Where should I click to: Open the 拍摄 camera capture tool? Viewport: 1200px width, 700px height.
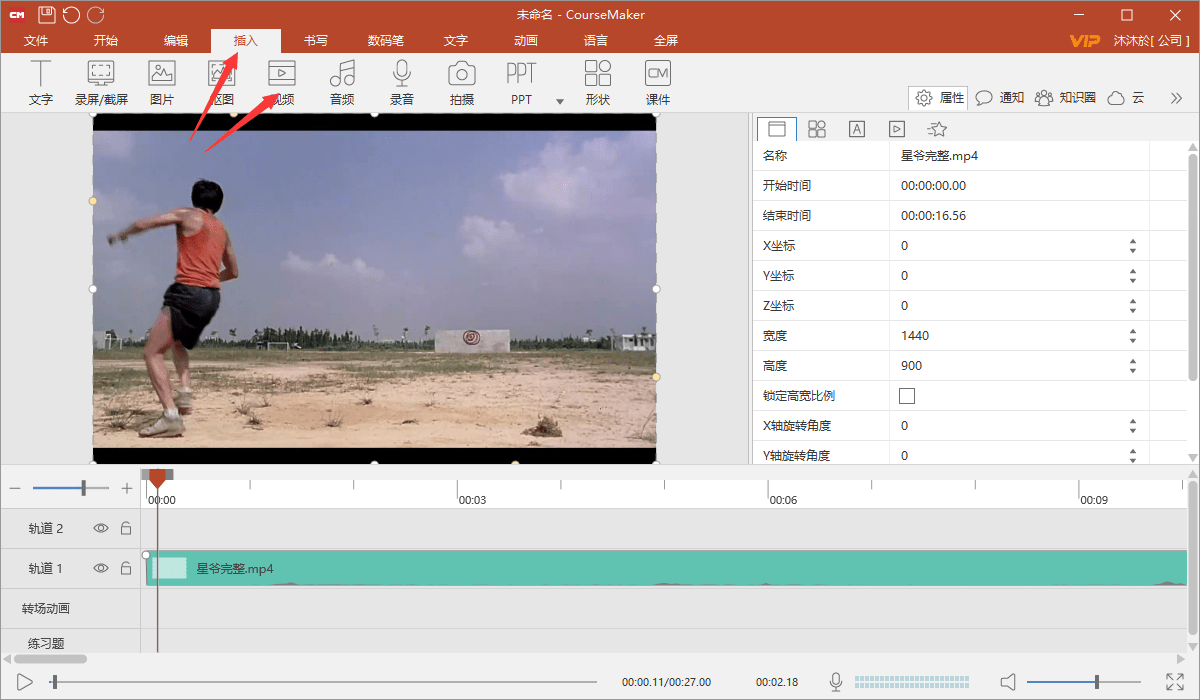[x=461, y=82]
